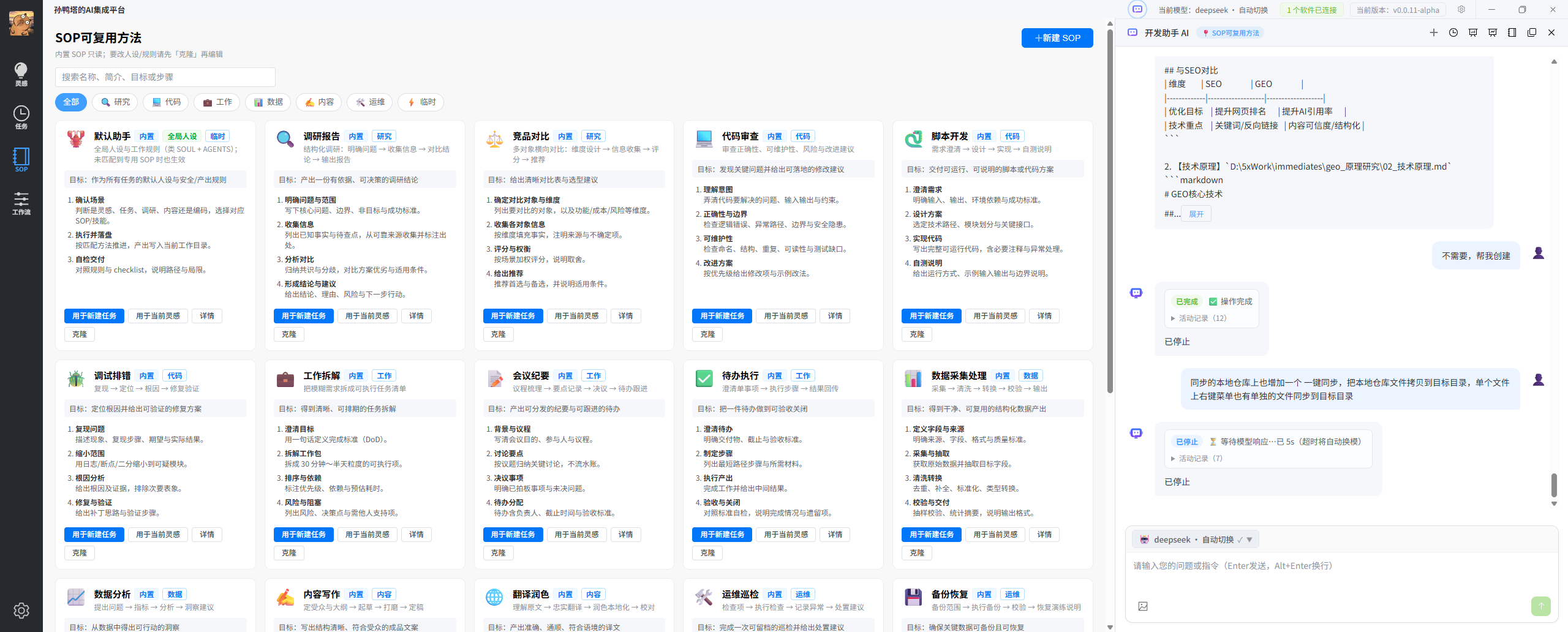Filter SOPs by 运维
Image resolution: width=1568 pixels, height=632 pixels.
click(370, 102)
